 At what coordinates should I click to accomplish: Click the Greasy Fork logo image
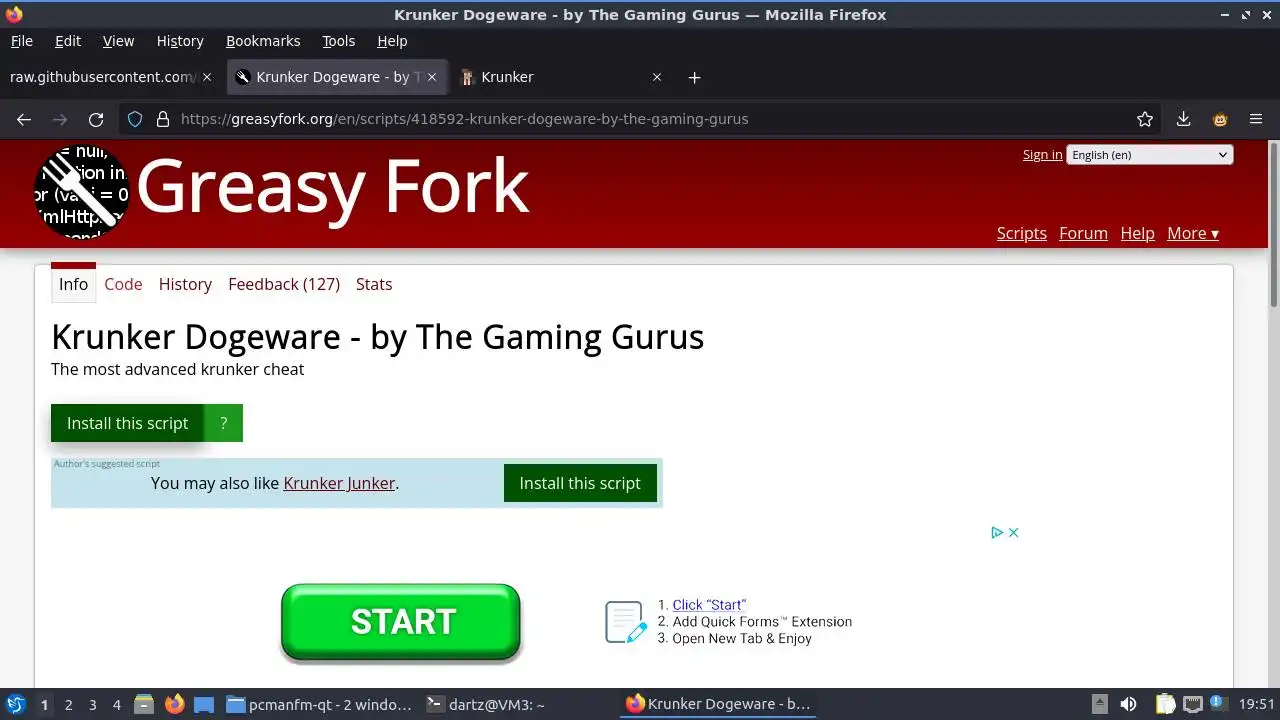(82, 192)
